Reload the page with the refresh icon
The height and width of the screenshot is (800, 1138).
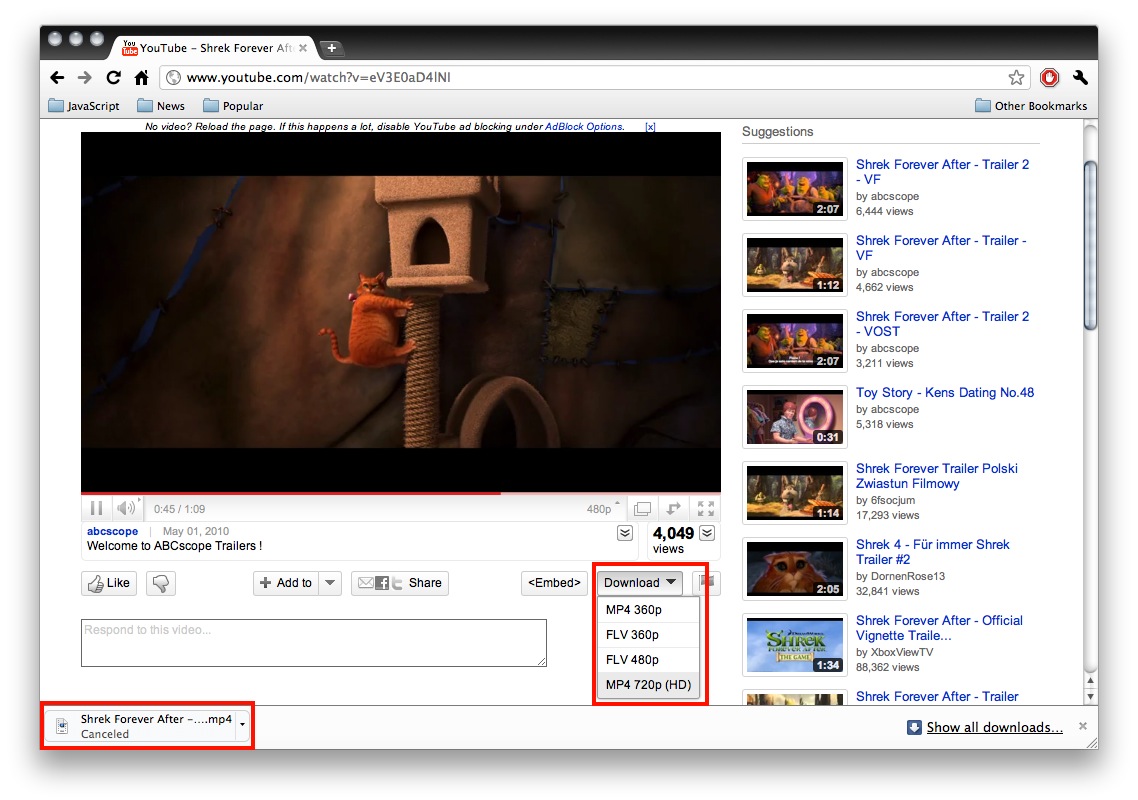[113, 78]
